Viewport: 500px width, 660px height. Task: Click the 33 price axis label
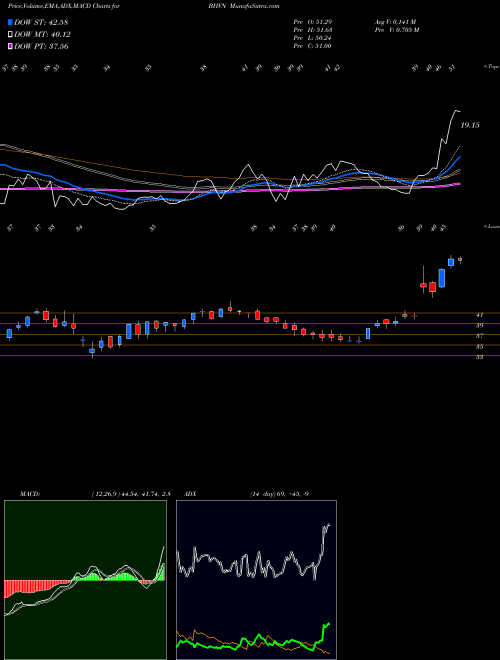click(479, 357)
